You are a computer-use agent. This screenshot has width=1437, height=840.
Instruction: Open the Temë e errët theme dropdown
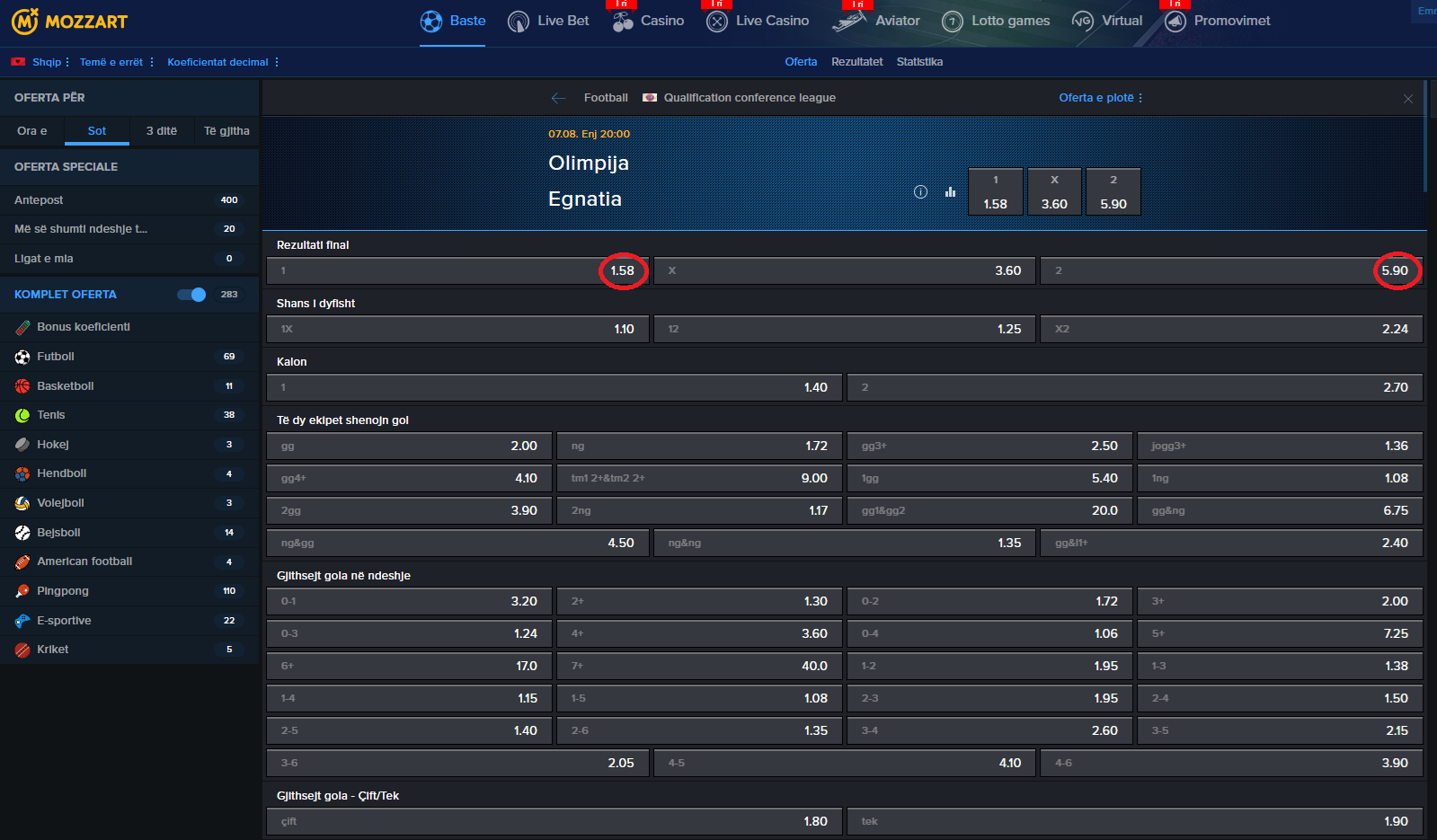tap(117, 62)
